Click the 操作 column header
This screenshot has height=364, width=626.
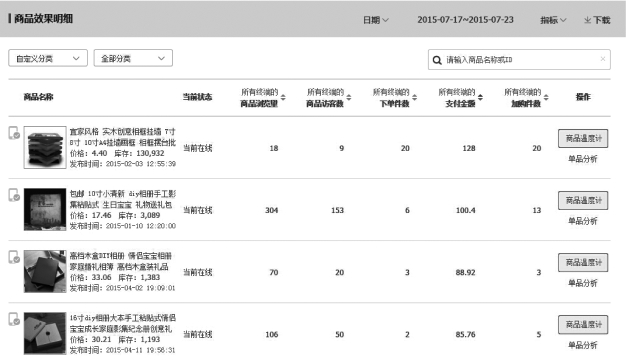[x=583, y=97]
